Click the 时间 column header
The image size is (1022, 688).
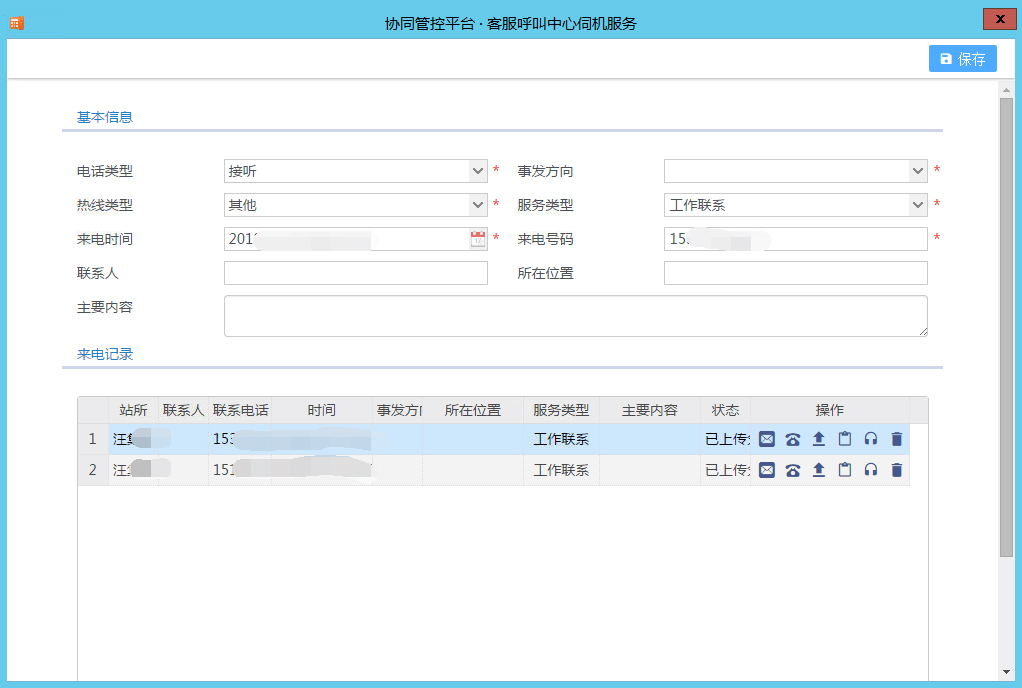click(x=322, y=411)
